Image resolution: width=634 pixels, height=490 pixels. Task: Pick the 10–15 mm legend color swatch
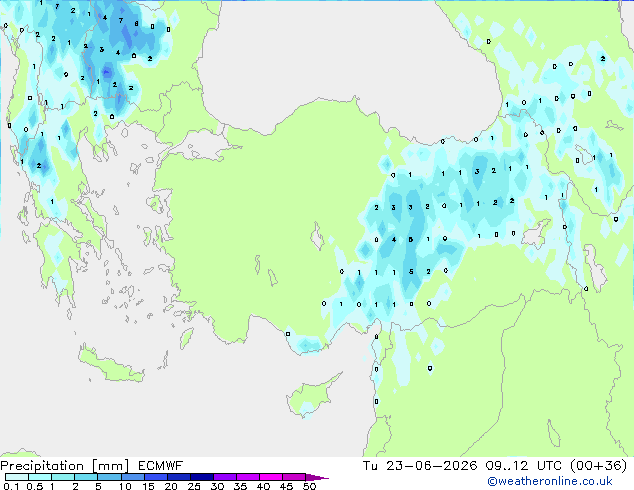pyautogui.click(x=132, y=477)
